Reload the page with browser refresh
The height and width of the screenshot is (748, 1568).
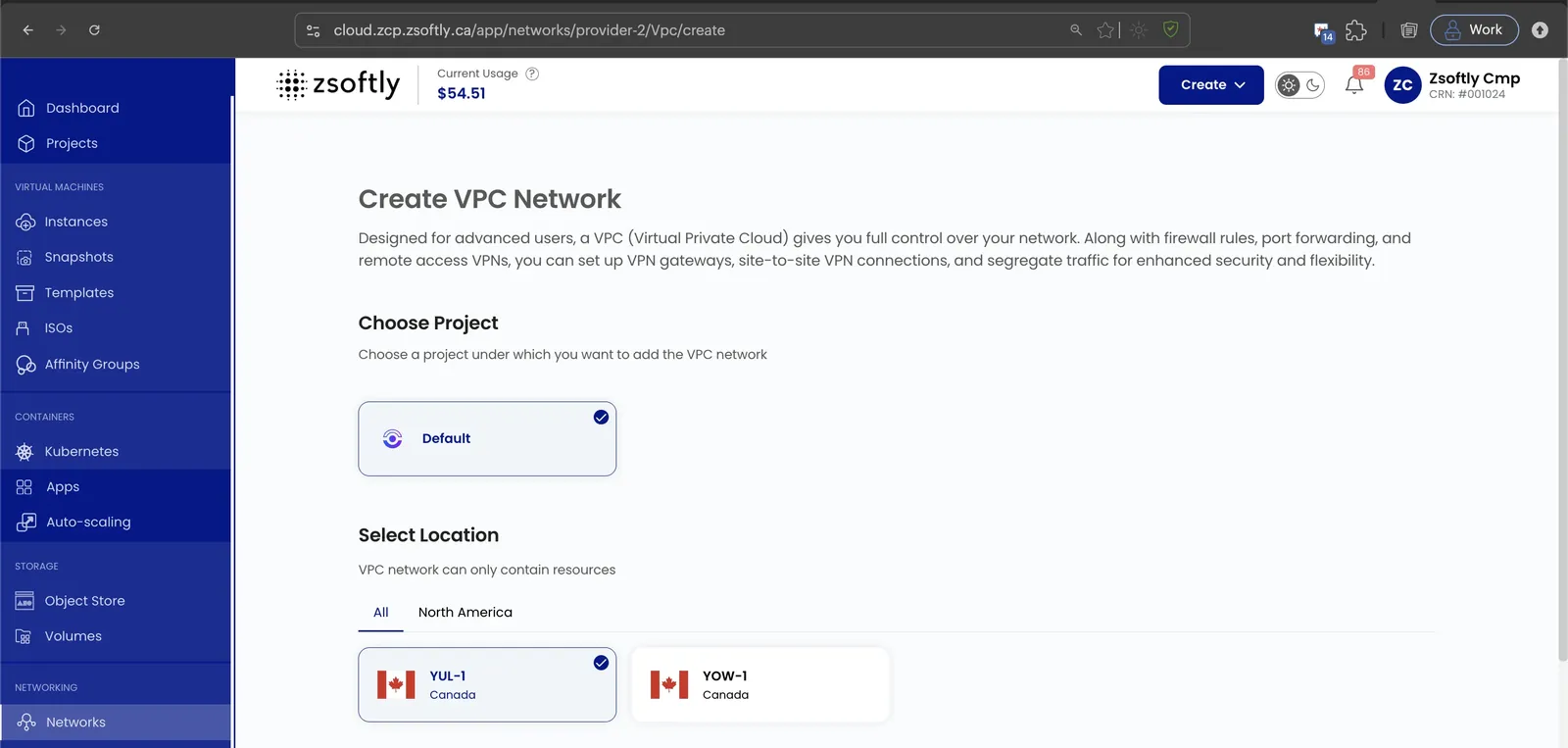coord(94,30)
